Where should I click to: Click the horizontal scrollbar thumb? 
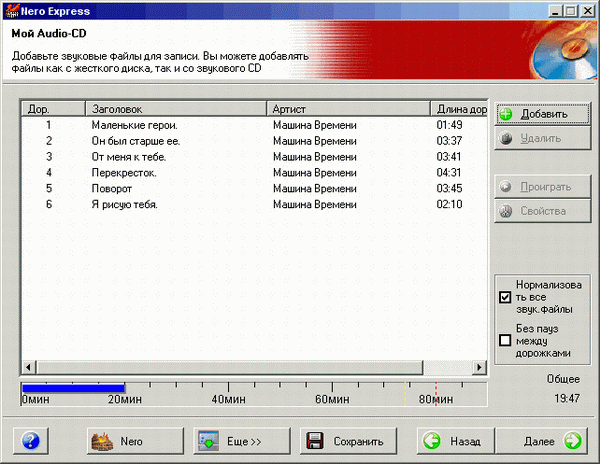coord(230,368)
